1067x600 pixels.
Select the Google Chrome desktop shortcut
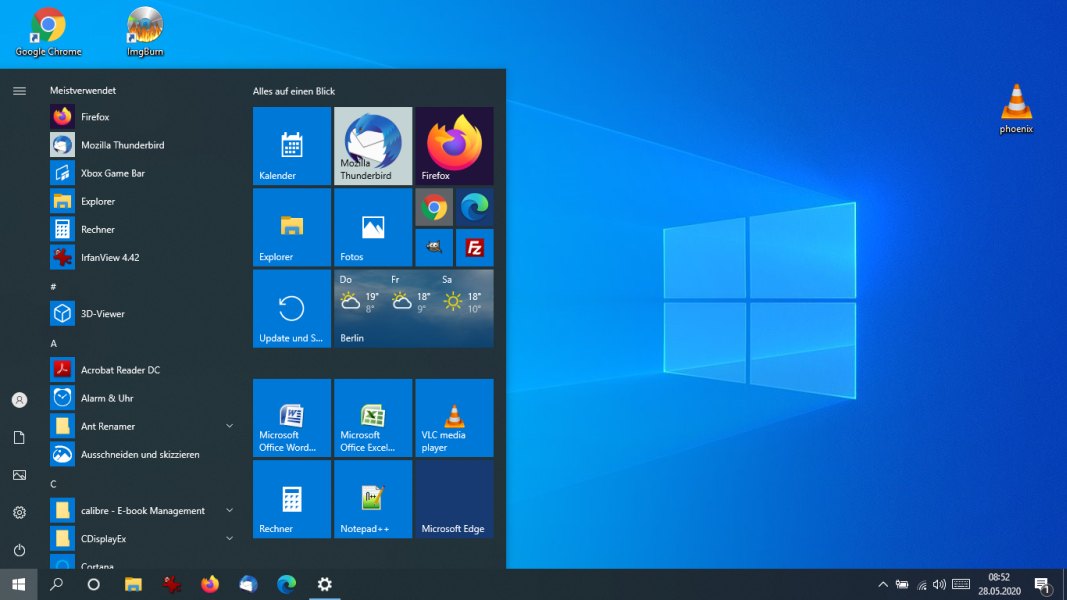point(48,32)
